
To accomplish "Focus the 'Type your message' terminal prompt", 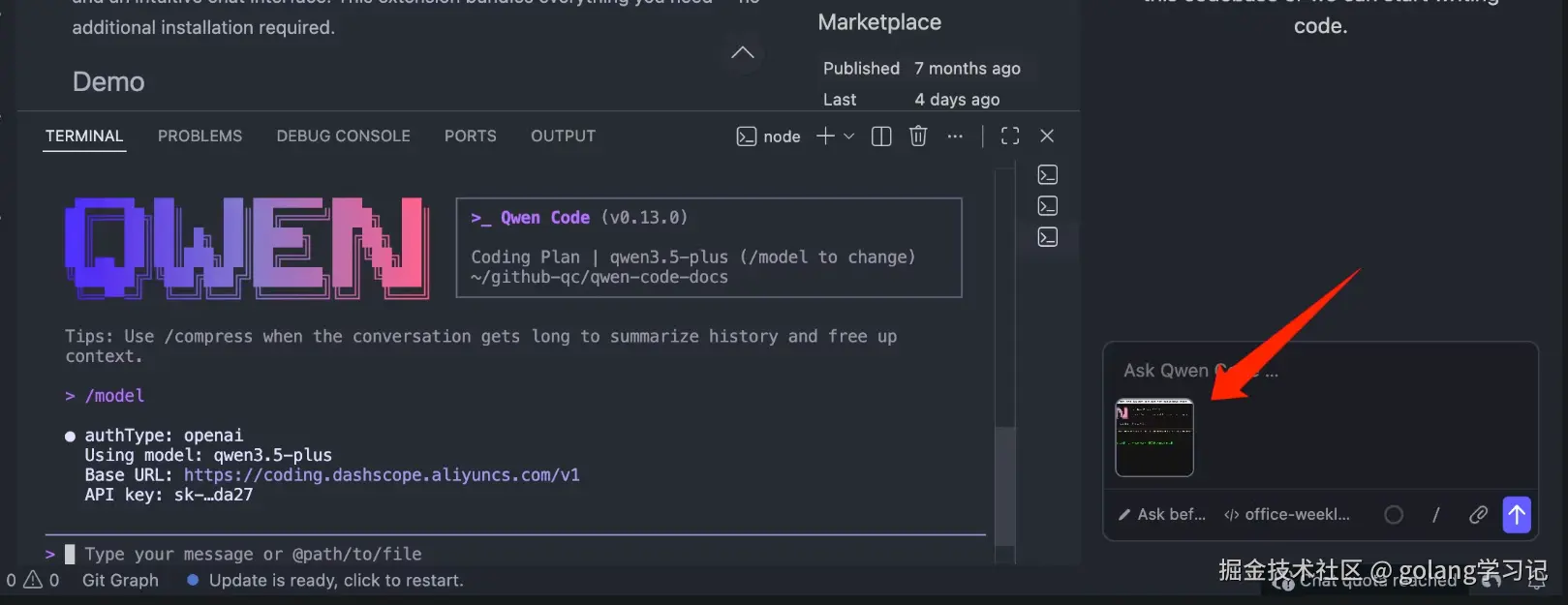I will pyautogui.click(x=252, y=555).
